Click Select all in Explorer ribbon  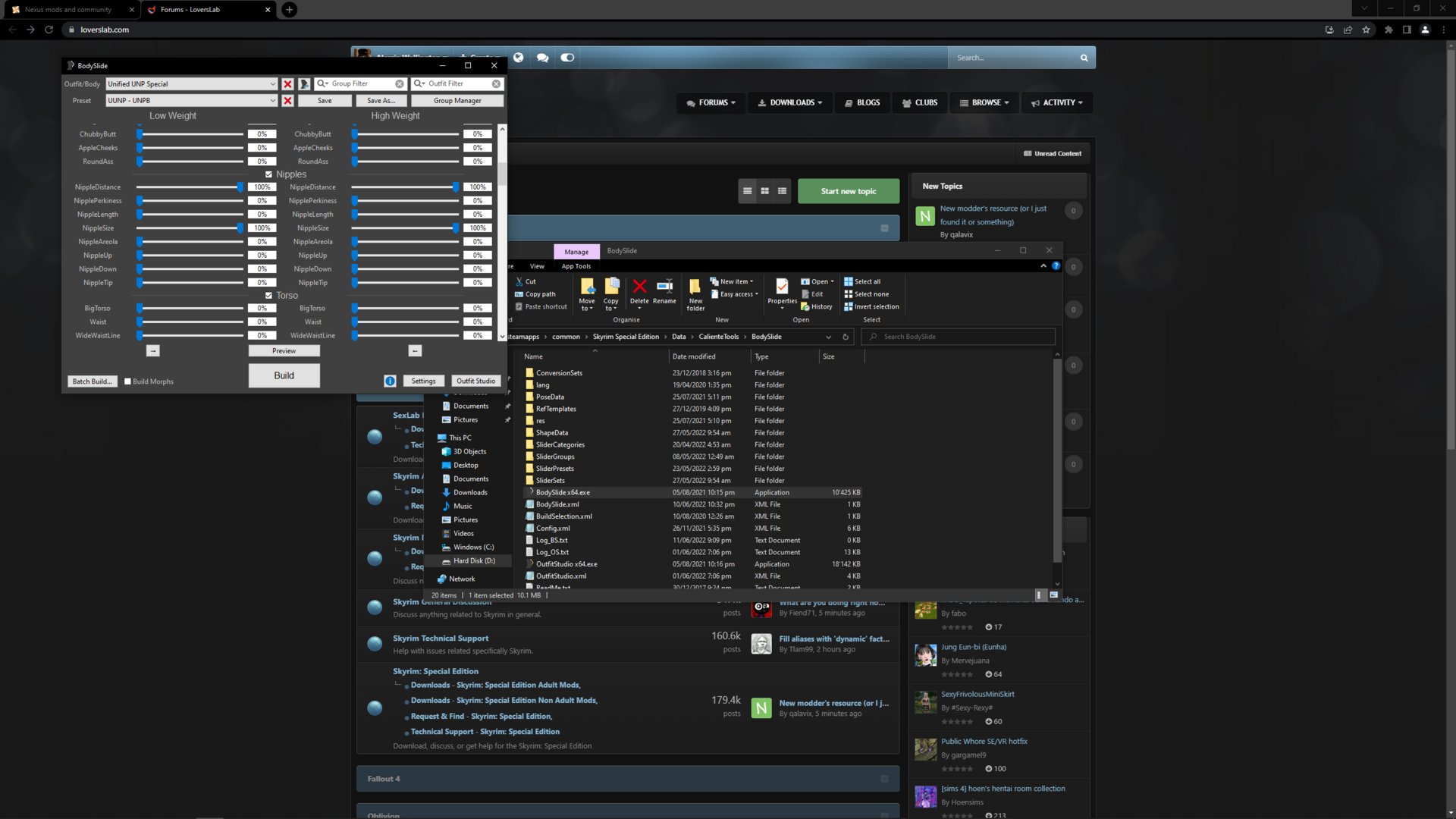coord(862,281)
